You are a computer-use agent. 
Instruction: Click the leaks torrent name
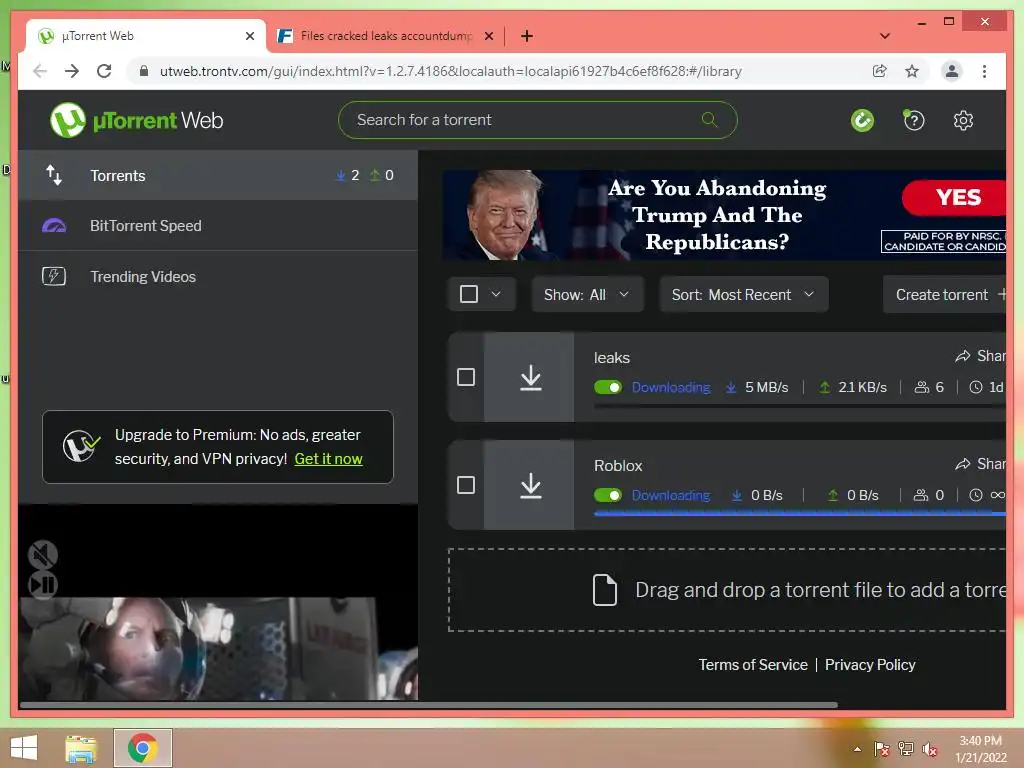click(612, 358)
